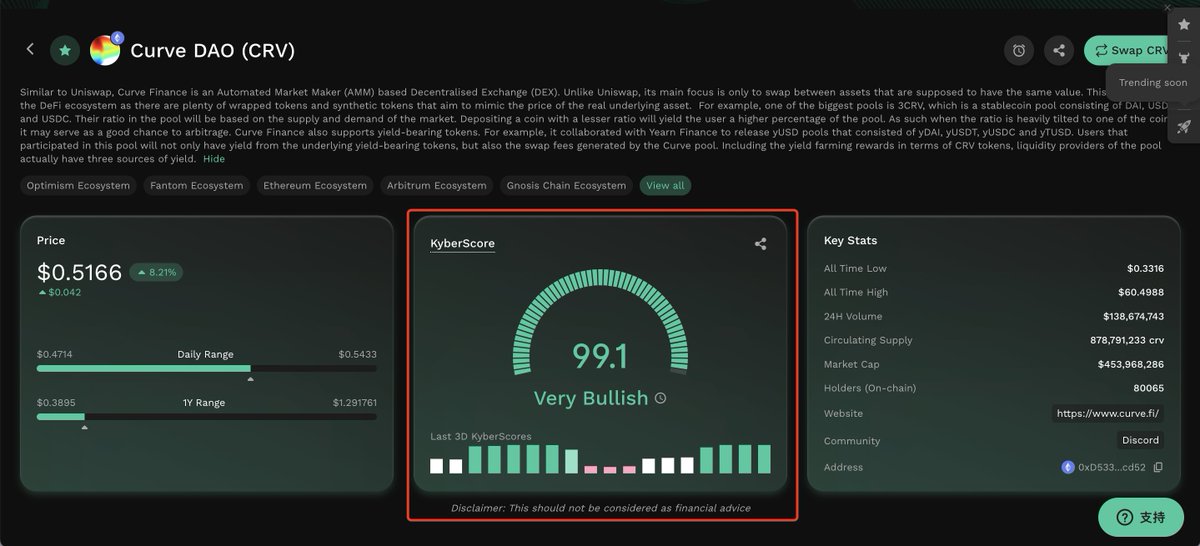This screenshot has height=546, width=1200.
Task: Click the Curve DAO token logo
Action: pos(105,50)
